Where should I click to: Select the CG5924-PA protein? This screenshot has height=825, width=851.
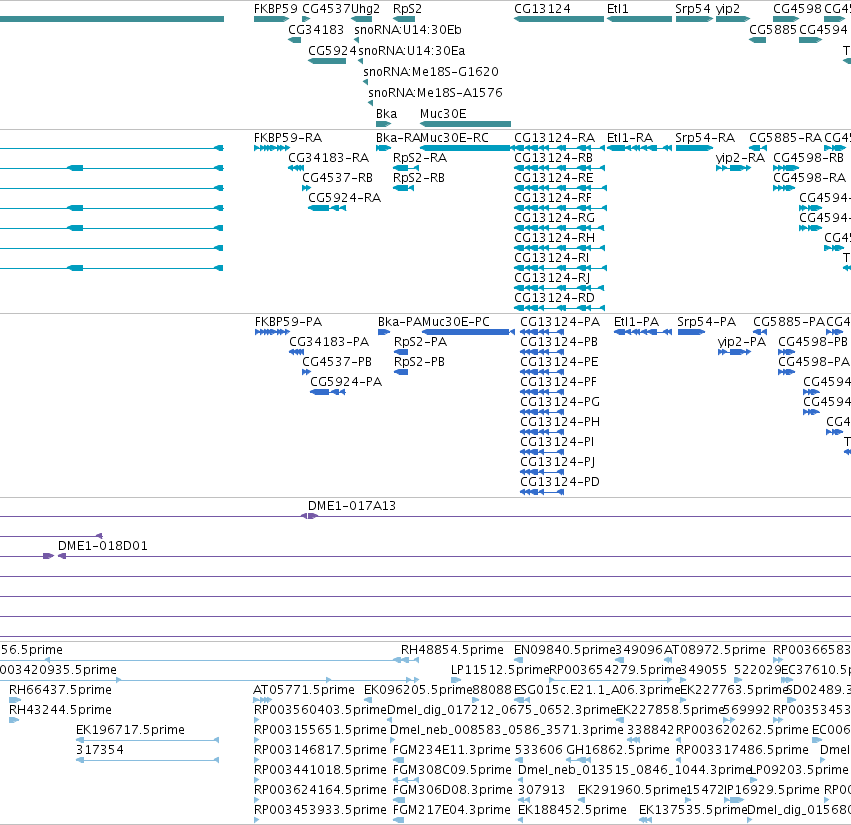tap(346, 382)
